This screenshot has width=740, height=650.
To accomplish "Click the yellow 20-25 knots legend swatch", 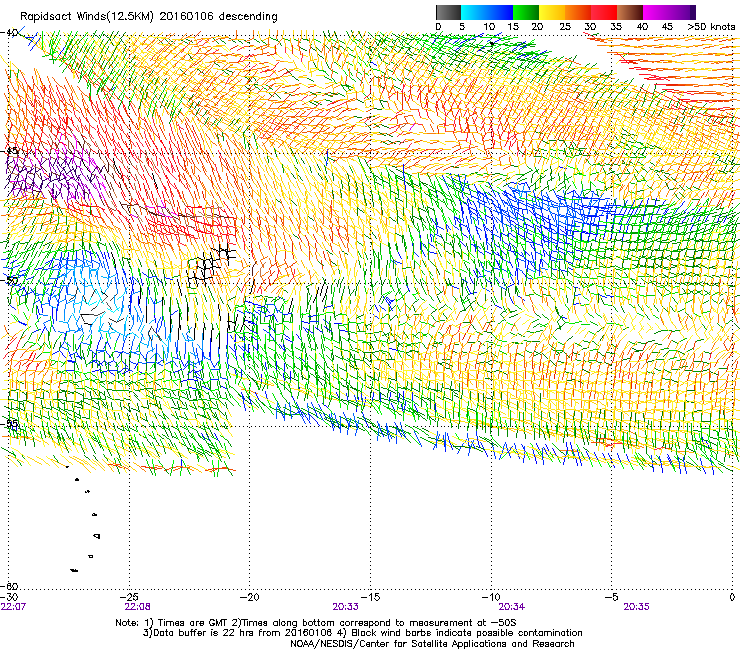I will [552, 12].
